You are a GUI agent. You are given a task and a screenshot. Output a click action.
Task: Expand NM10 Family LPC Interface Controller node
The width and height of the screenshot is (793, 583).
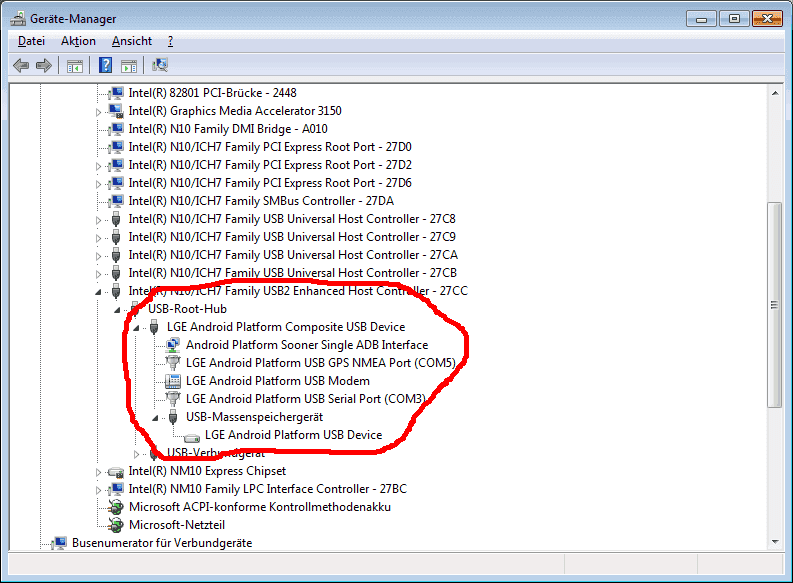99,490
